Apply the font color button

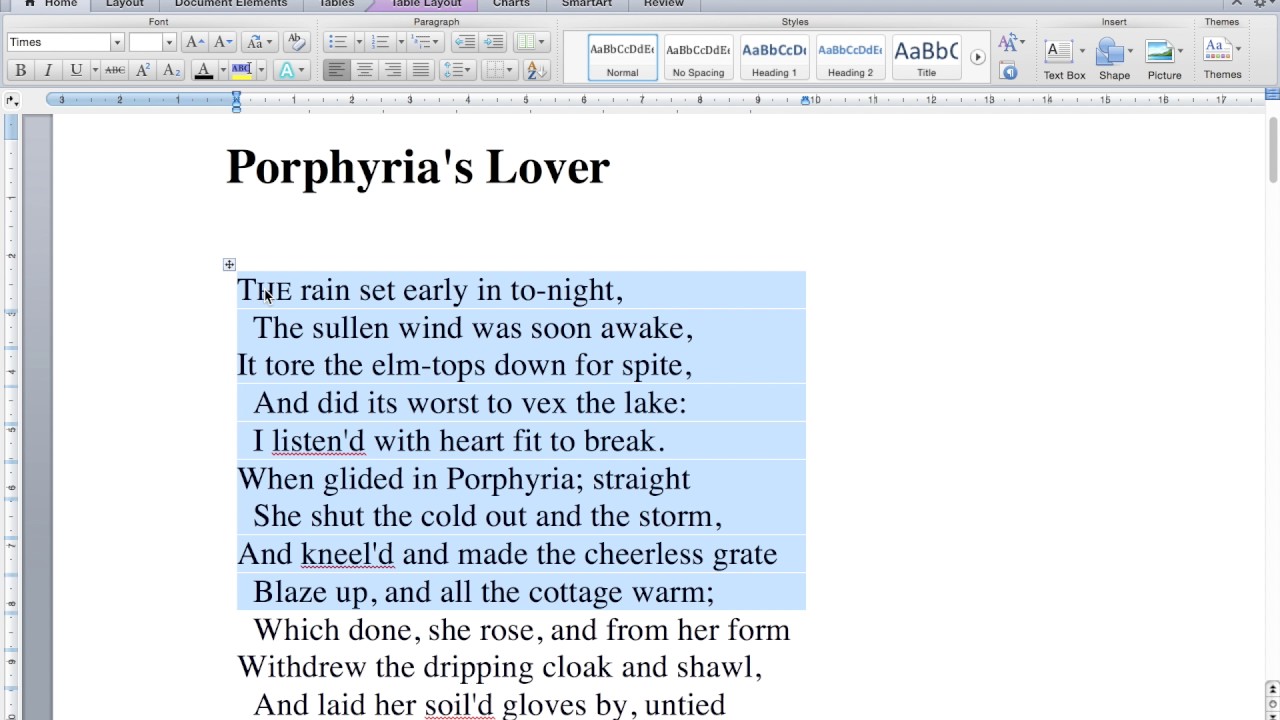click(x=203, y=70)
